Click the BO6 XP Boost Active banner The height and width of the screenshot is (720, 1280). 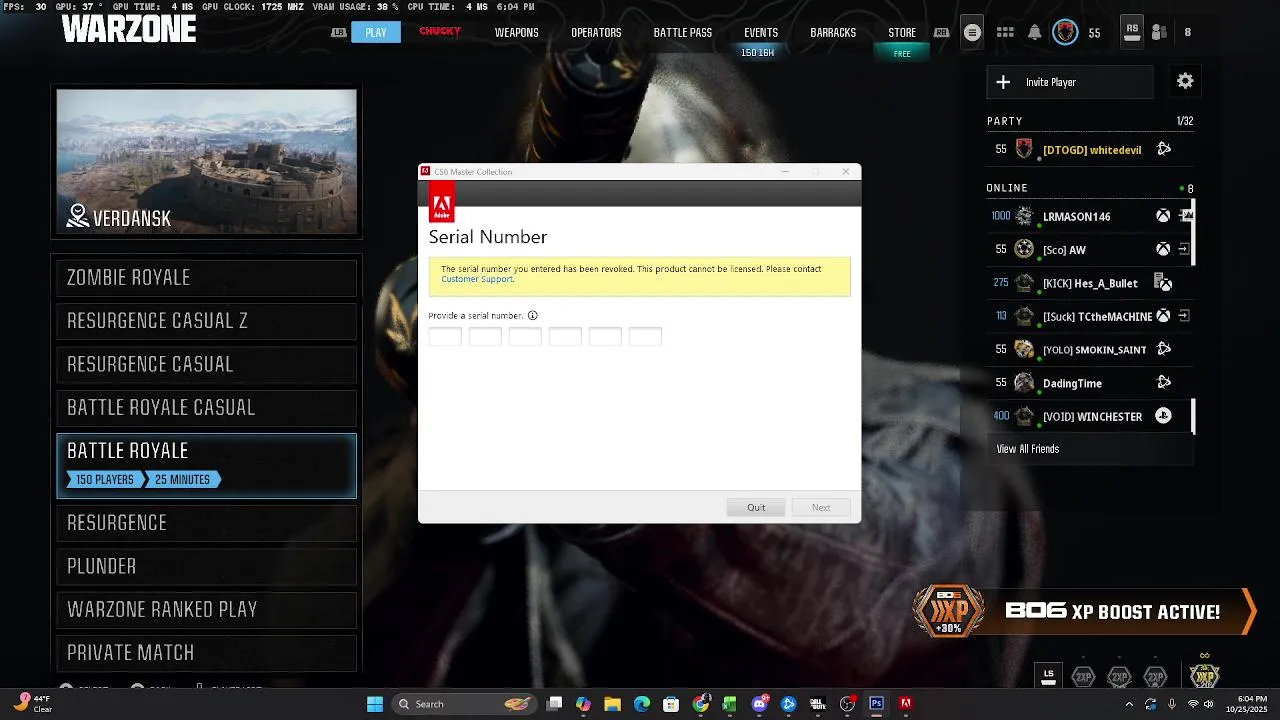point(1085,611)
